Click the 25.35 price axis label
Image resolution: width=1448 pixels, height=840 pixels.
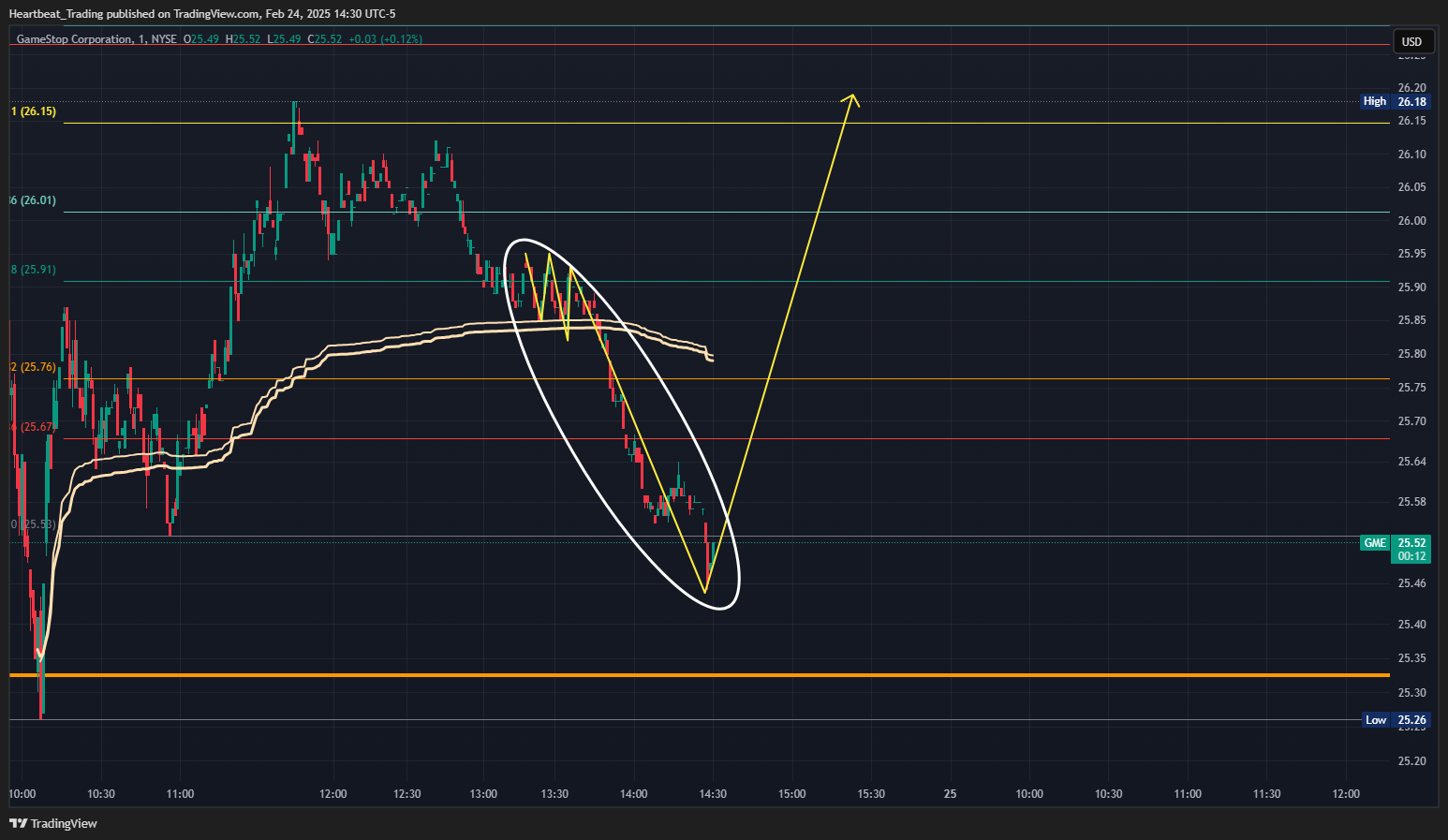click(x=1411, y=658)
